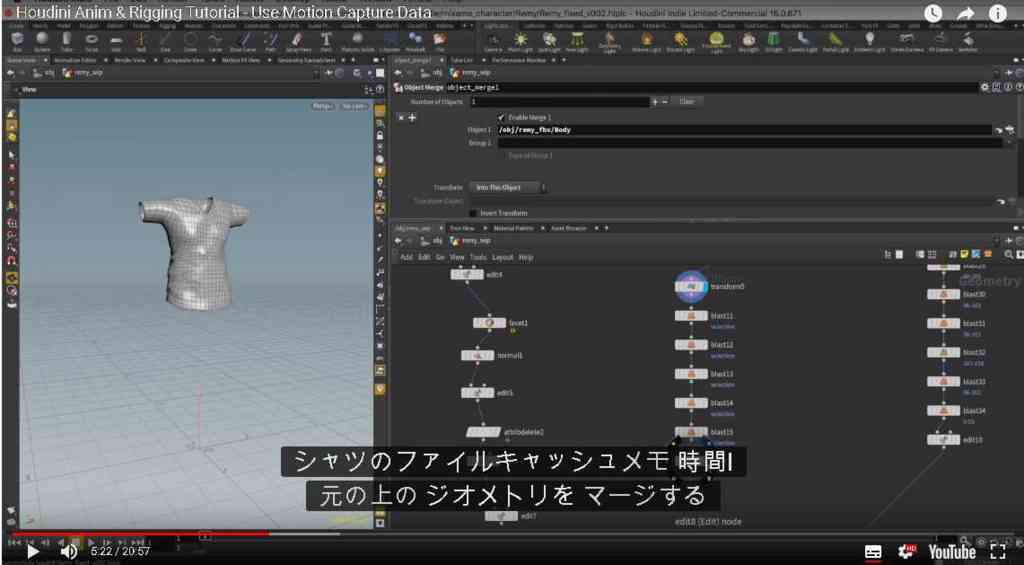Viewport: 1024px width, 565px height.
Task: Select the File shelf tool
Action: tap(440, 40)
